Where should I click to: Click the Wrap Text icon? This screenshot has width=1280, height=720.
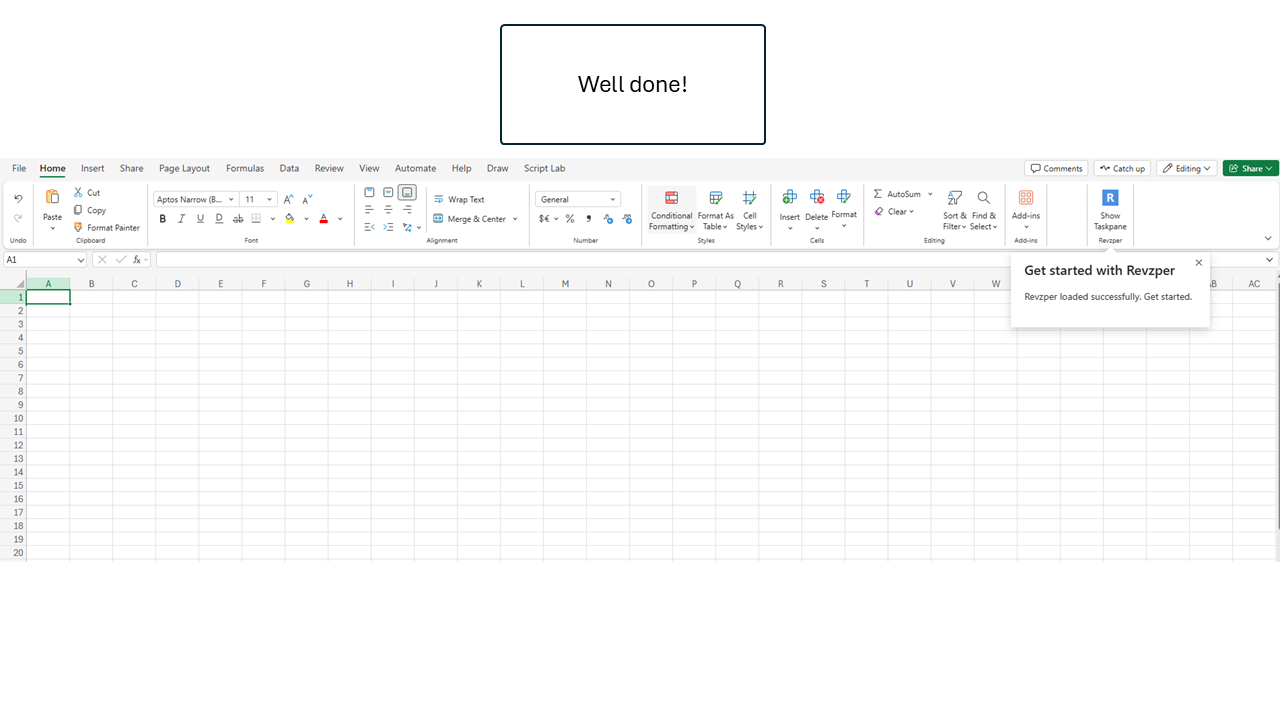point(438,200)
